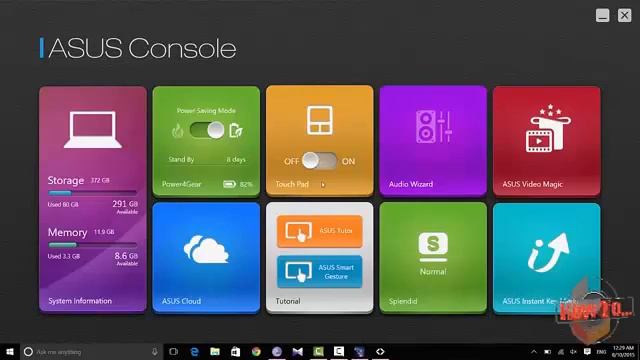The width and height of the screenshot is (640, 360).
Task: Click the Ask me anything search box
Action: (92, 351)
